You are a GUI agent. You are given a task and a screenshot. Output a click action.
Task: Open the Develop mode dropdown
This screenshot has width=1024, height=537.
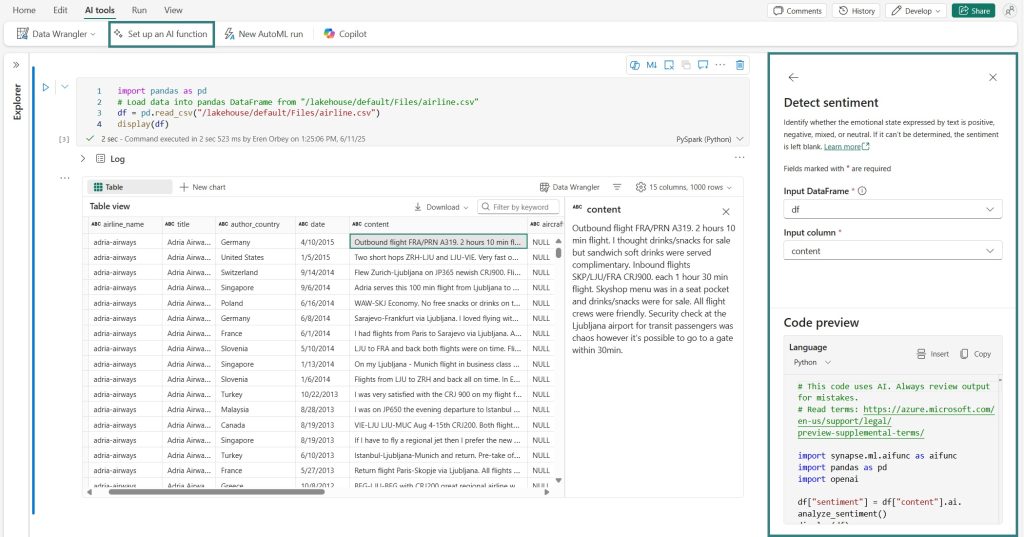tap(916, 11)
